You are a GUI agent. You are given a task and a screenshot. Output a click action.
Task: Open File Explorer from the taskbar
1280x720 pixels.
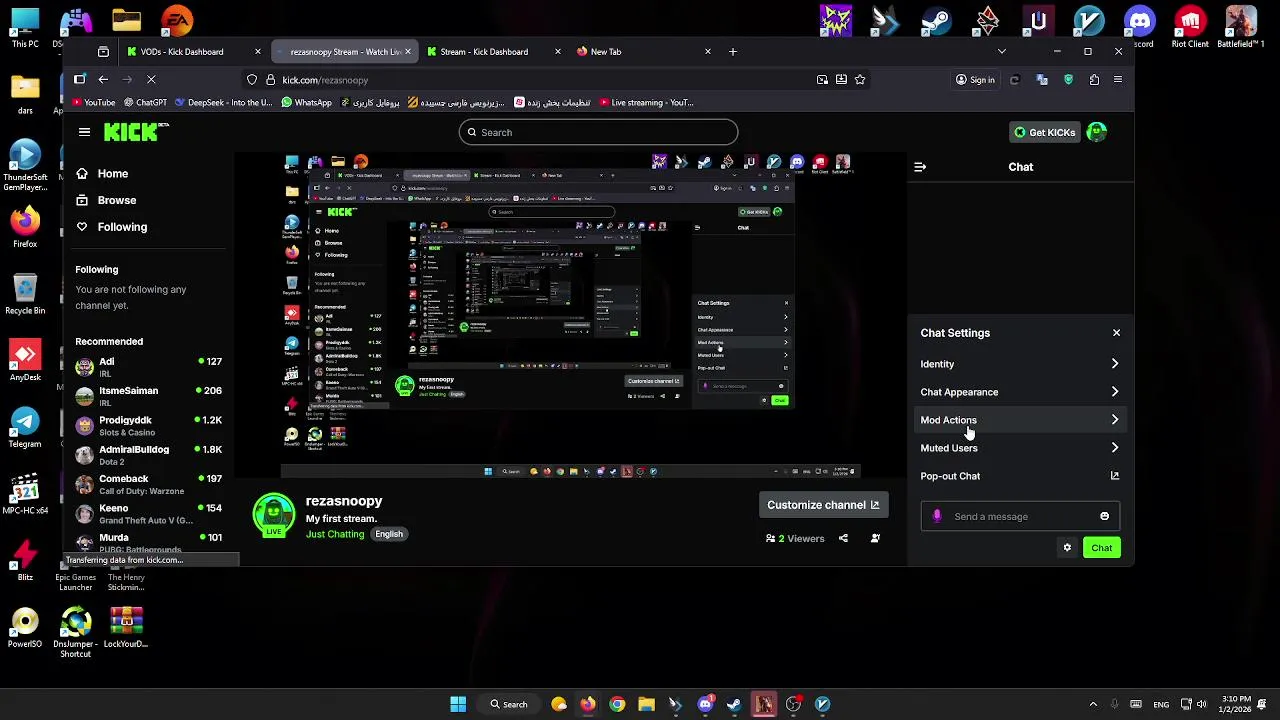[x=646, y=704]
